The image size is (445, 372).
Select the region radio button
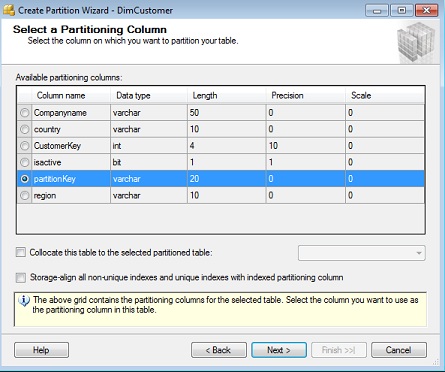pos(25,195)
